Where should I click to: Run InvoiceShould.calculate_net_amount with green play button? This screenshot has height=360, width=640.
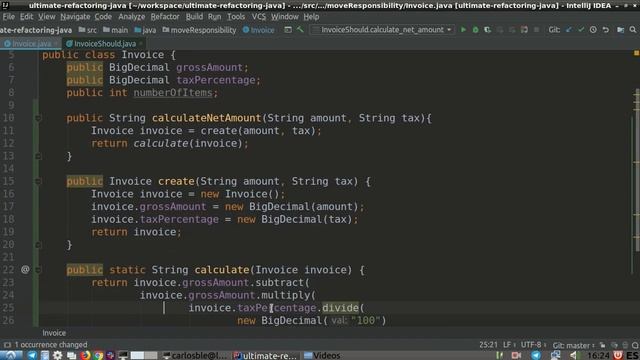(x=463, y=30)
